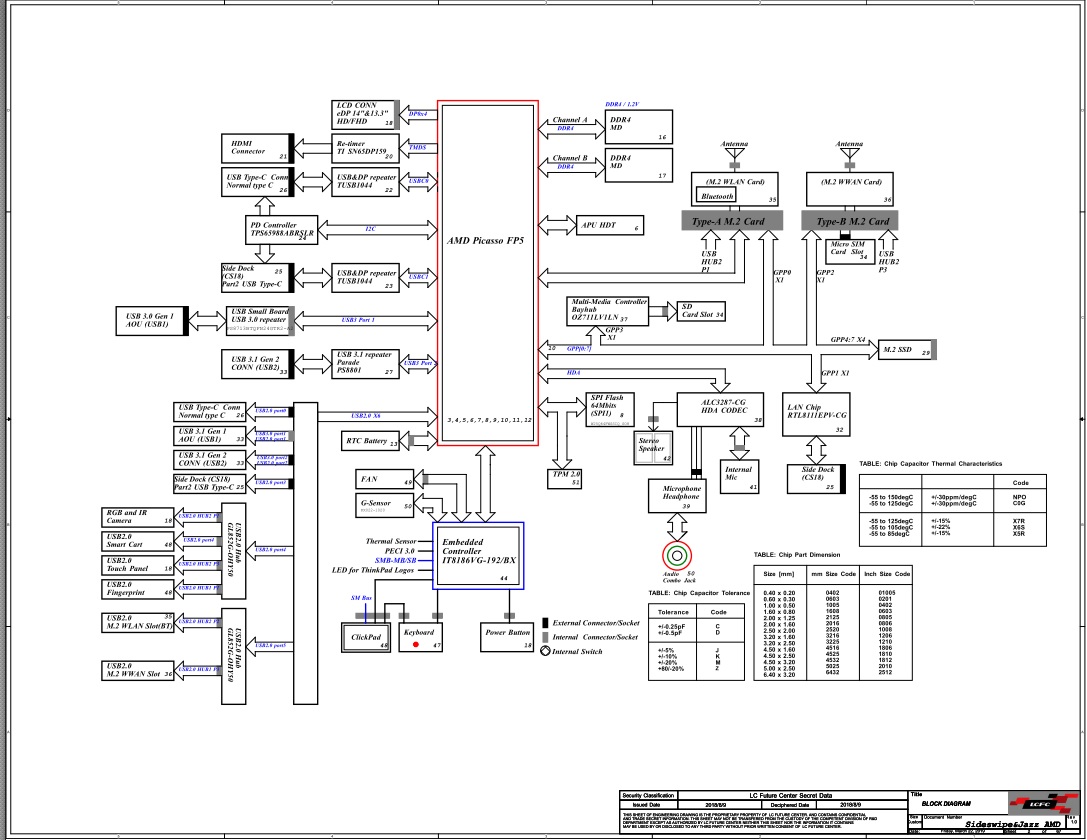This screenshot has width=1087, height=840.
Task: Click the TPM 2.0 block
Action: pos(566,476)
